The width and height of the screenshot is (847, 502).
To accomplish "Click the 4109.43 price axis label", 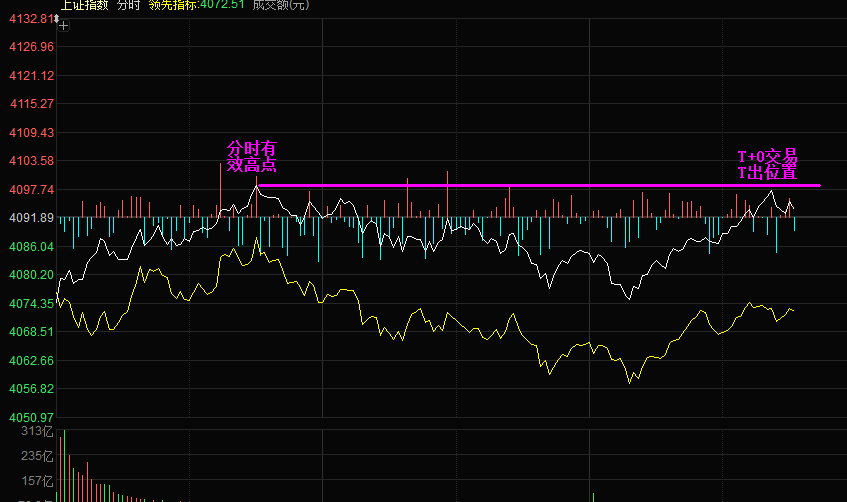I will pyautogui.click(x=31, y=132).
